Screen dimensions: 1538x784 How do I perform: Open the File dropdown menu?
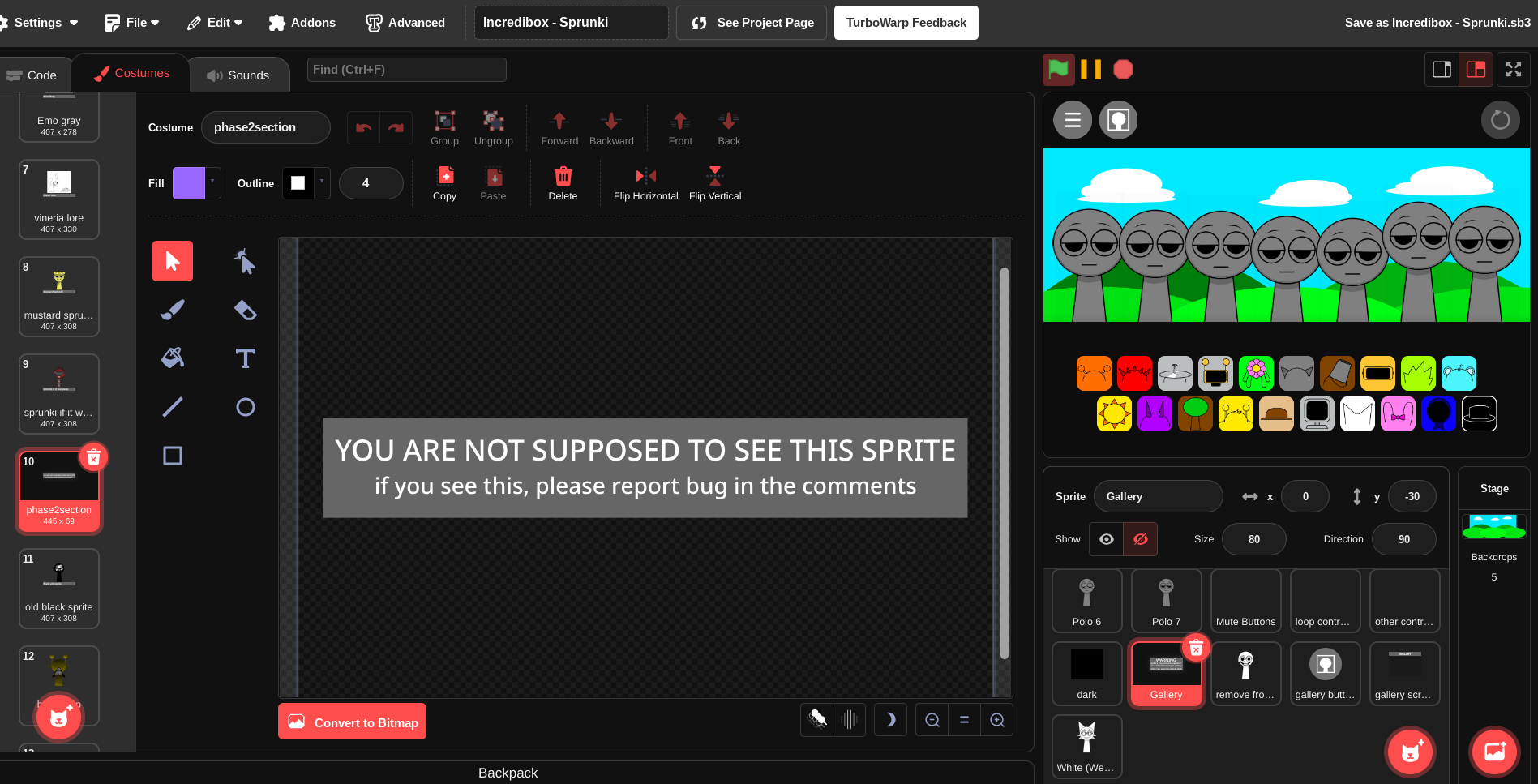click(x=132, y=23)
